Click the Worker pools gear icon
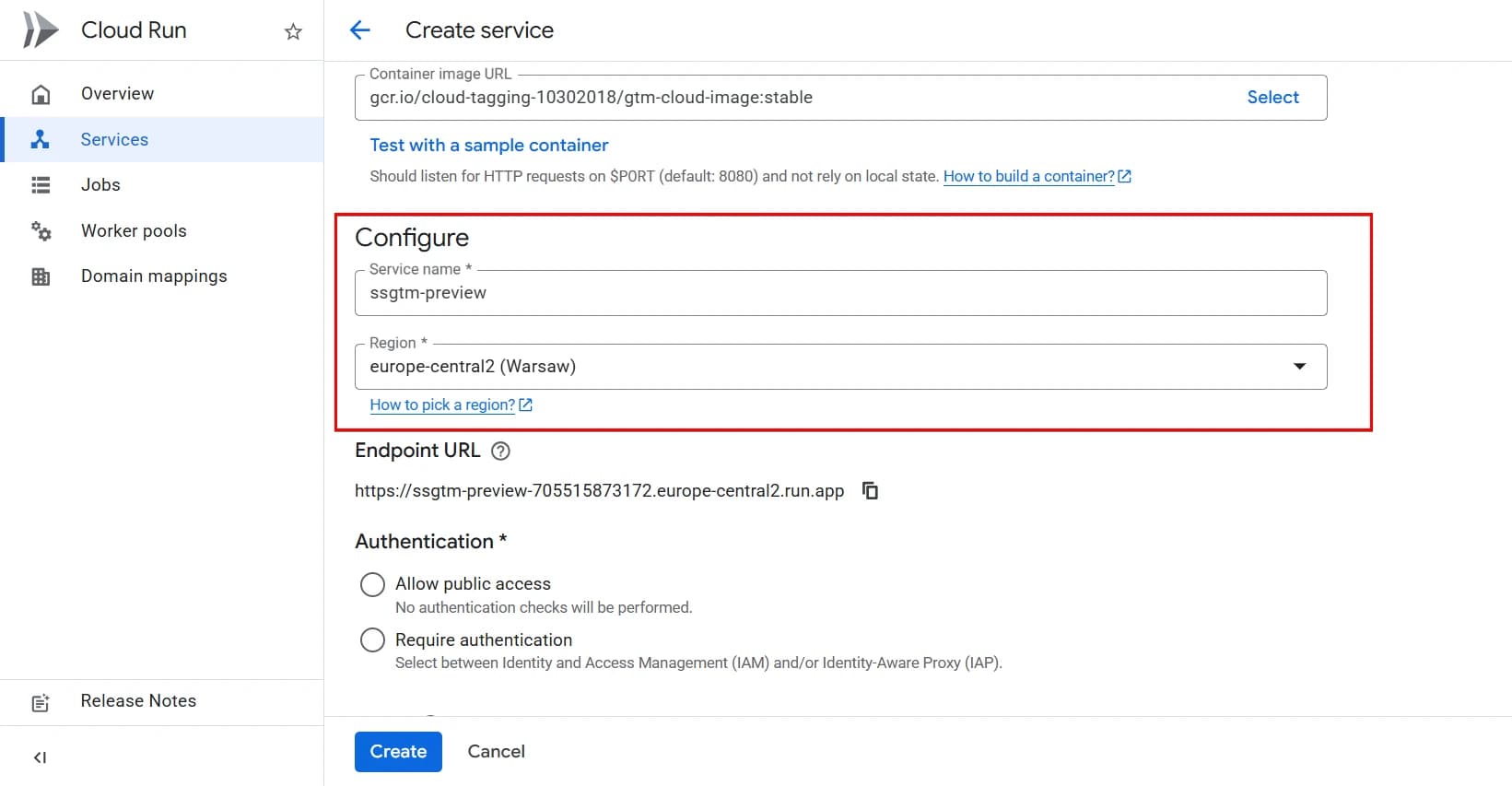This screenshot has height=786, width=1512. 41,230
